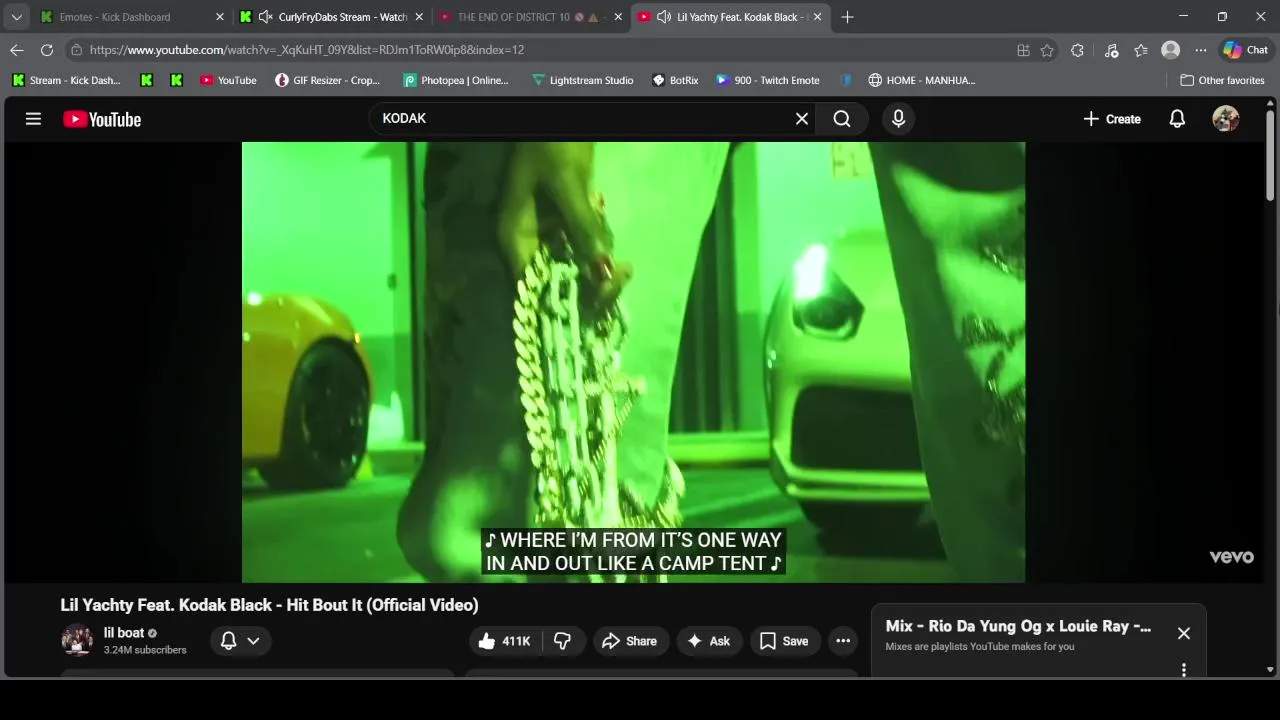Open YouTube notifications bell in header
The image size is (1280, 720).
coord(1177,119)
